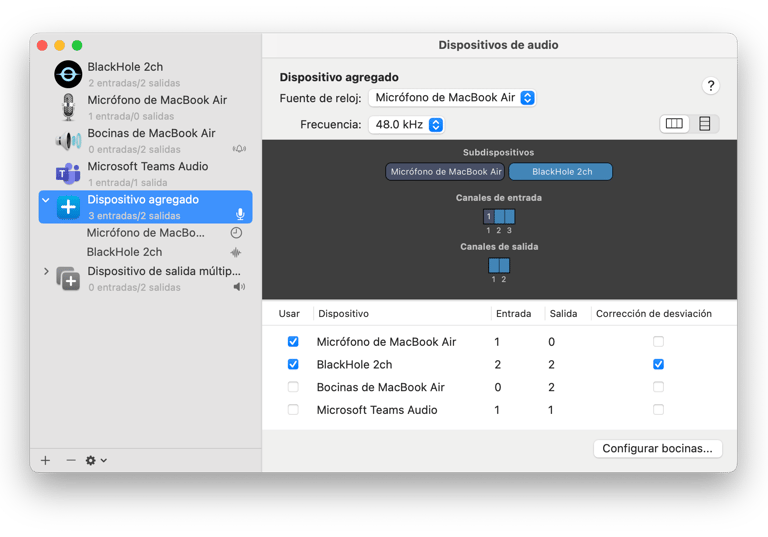Switch to stacked rows layout view
This screenshot has height=537, width=768.
[x=704, y=123]
